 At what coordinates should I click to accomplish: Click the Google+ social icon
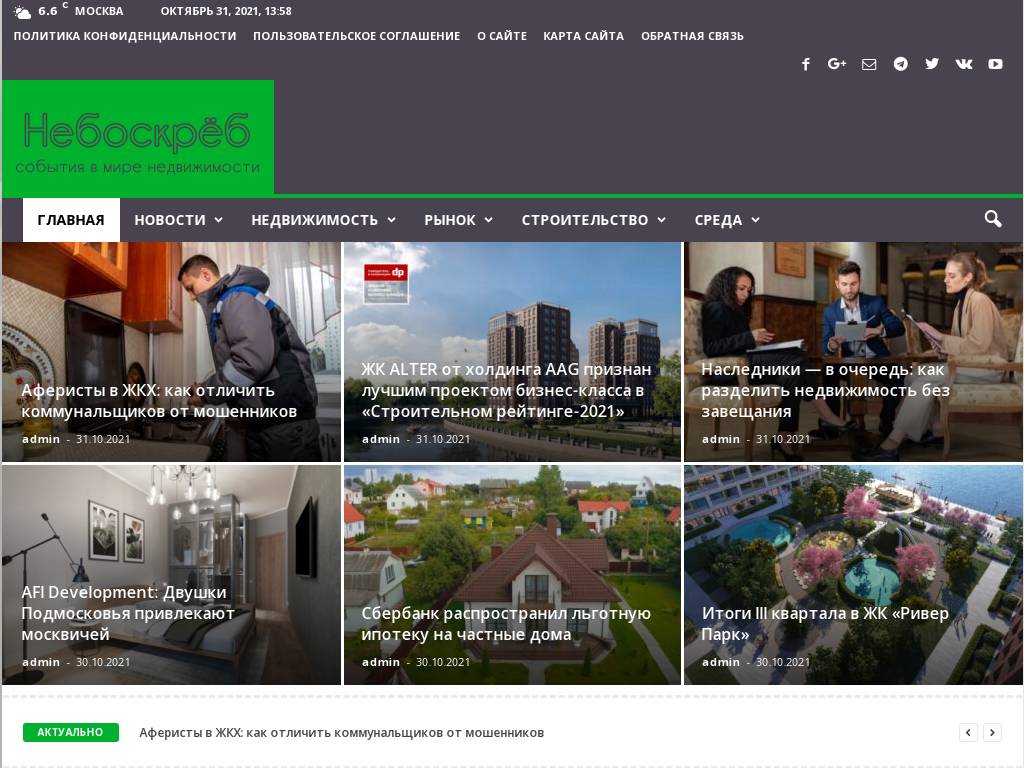837,64
